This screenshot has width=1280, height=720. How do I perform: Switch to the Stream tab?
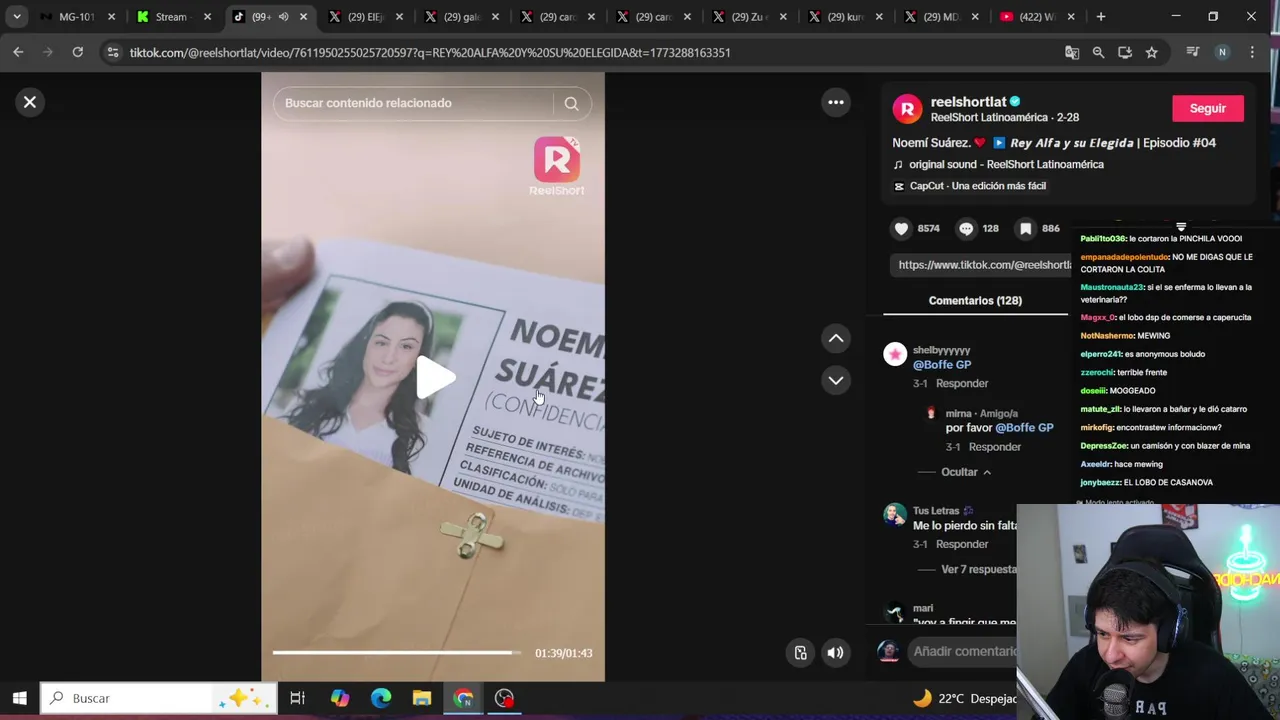pyautogui.click(x=170, y=17)
